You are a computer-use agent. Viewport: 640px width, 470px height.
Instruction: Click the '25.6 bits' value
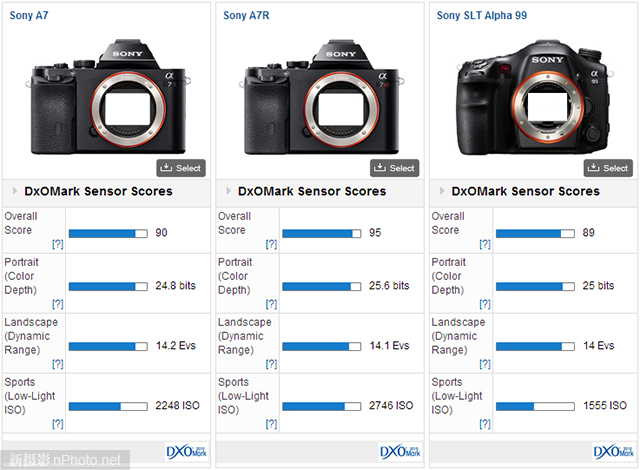389,286
